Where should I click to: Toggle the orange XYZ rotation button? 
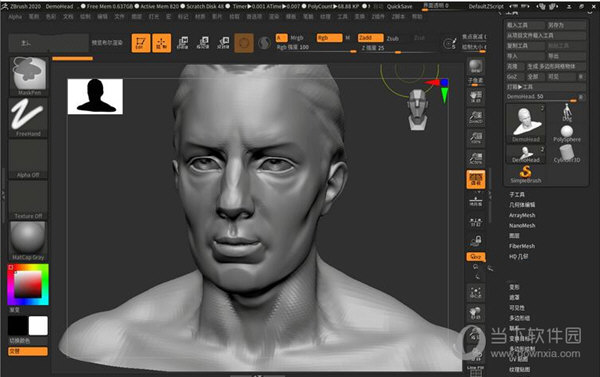click(x=476, y=256)
